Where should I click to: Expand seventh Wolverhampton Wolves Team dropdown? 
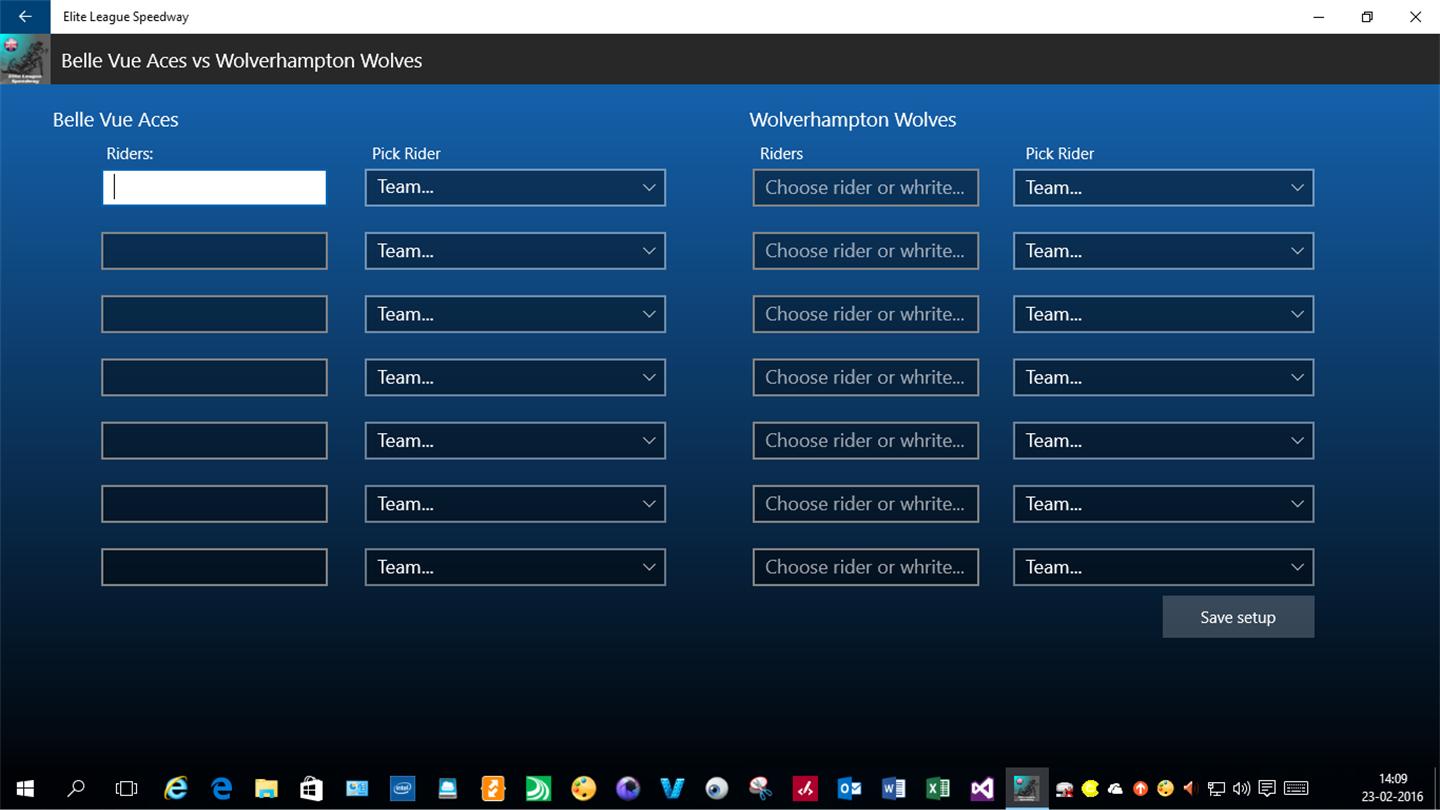coord(1163,567)
